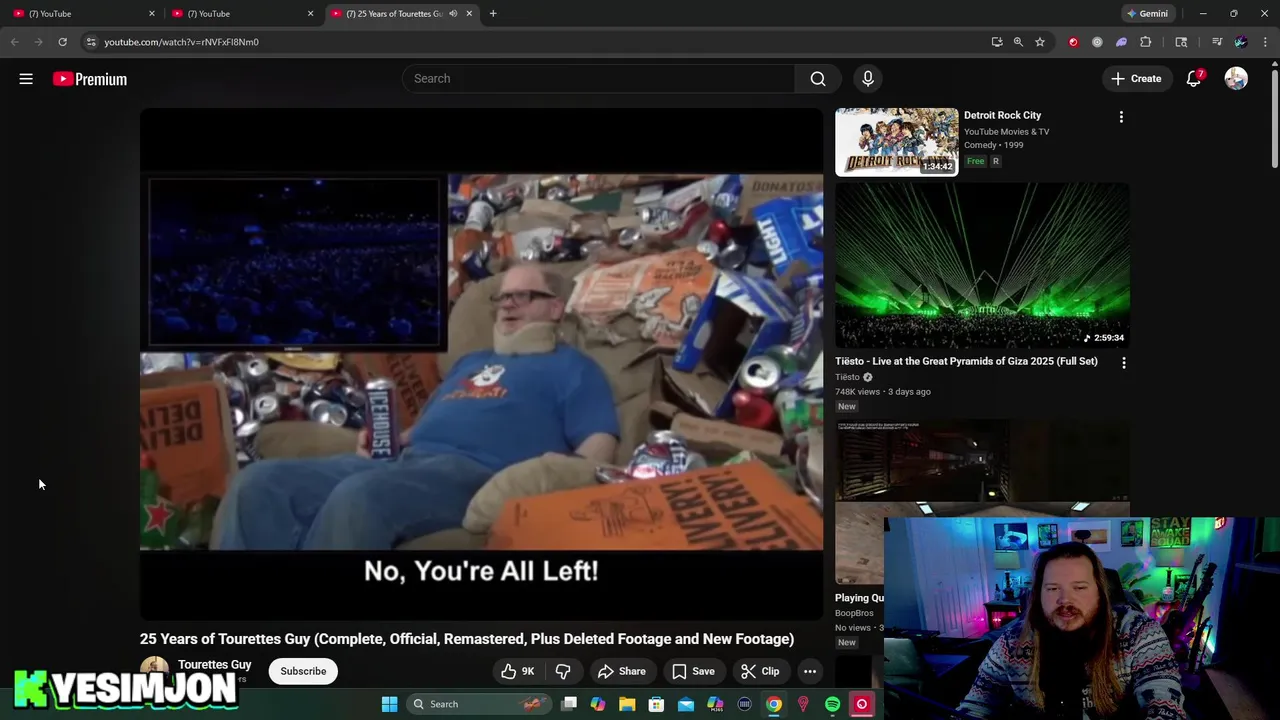Open Windows Start menu
The image size is (1280, 720).
tap(389, 704)
